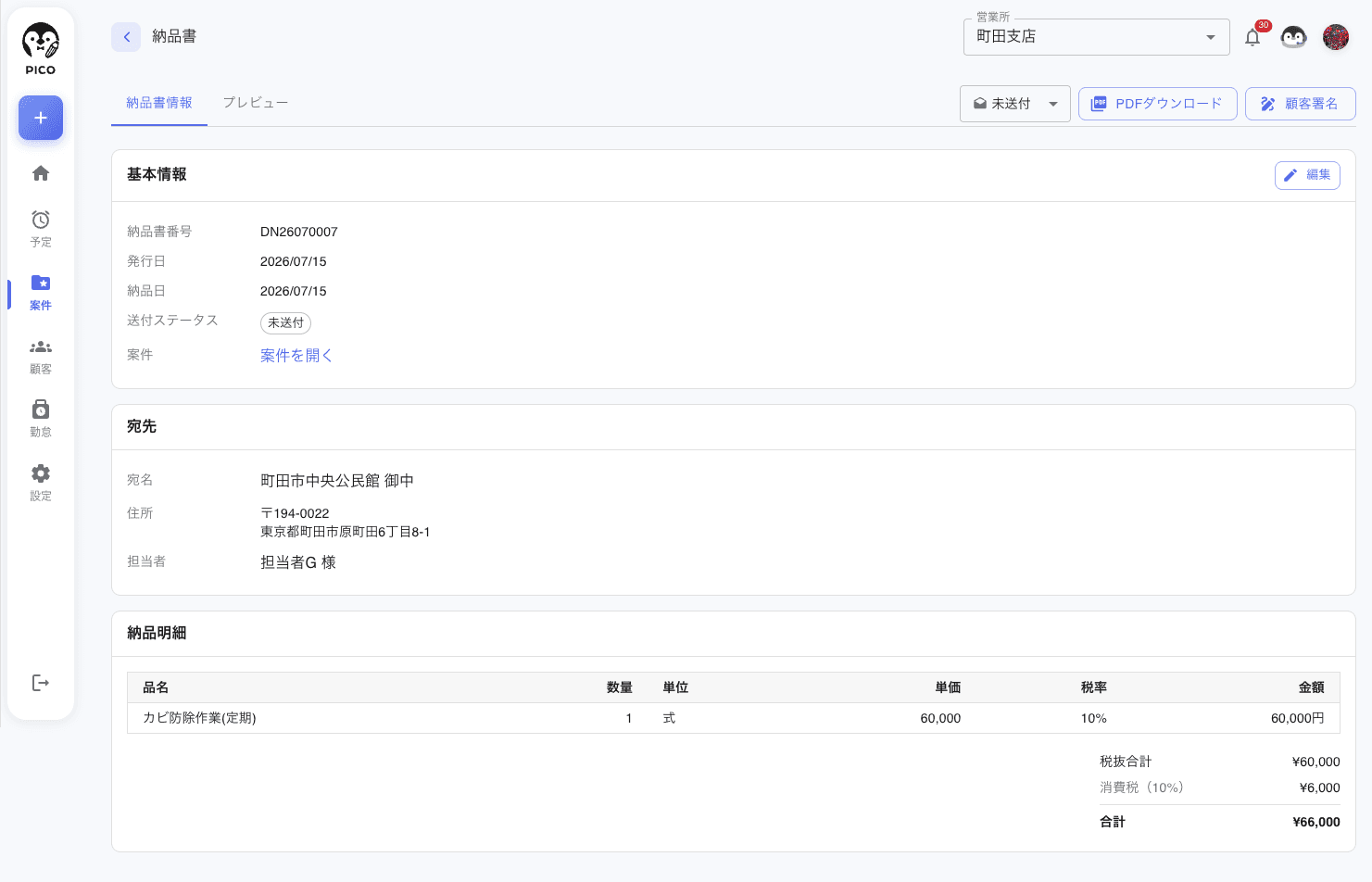This screenshot has height=882, width=1372.
Task: Open 顧客 customers in sidebar
Action: click(41, 356)
